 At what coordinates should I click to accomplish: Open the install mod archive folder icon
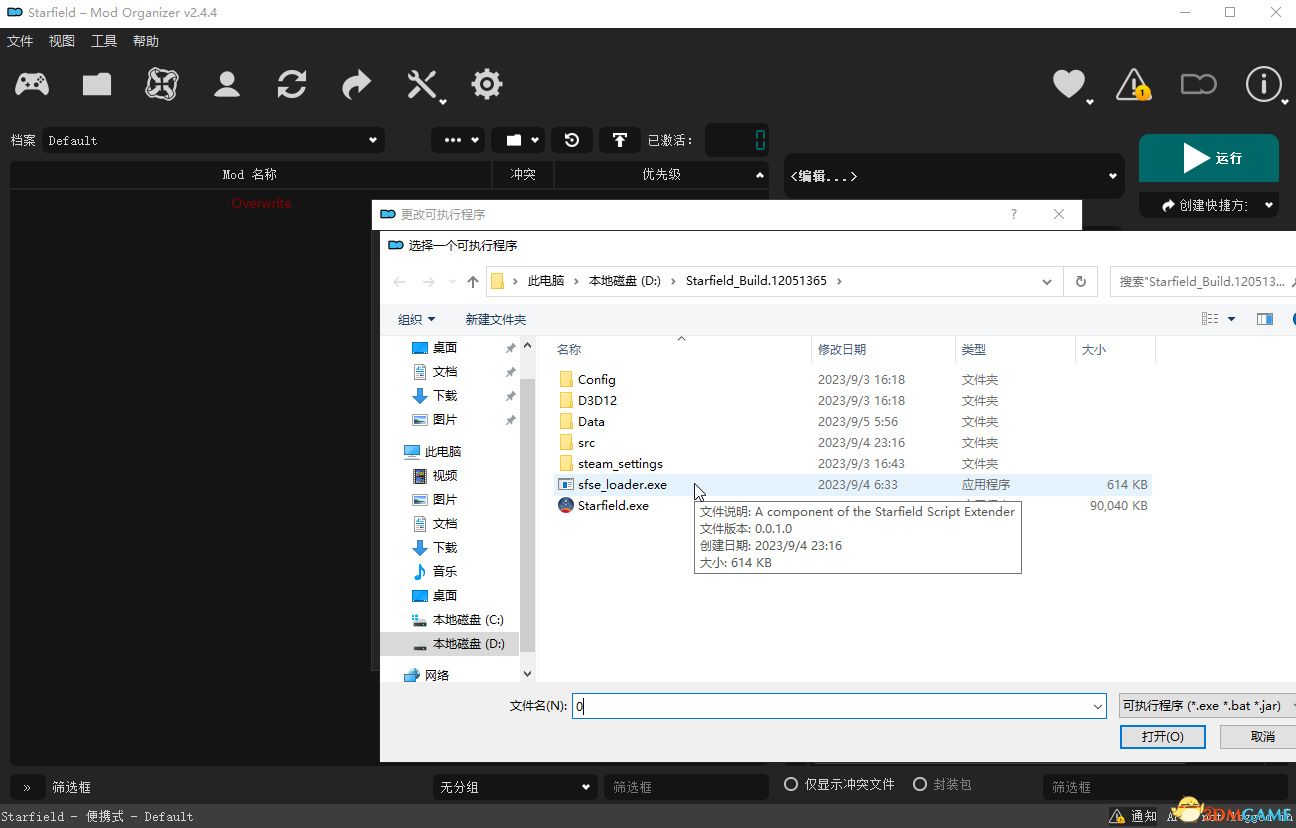tap(97, 84)
